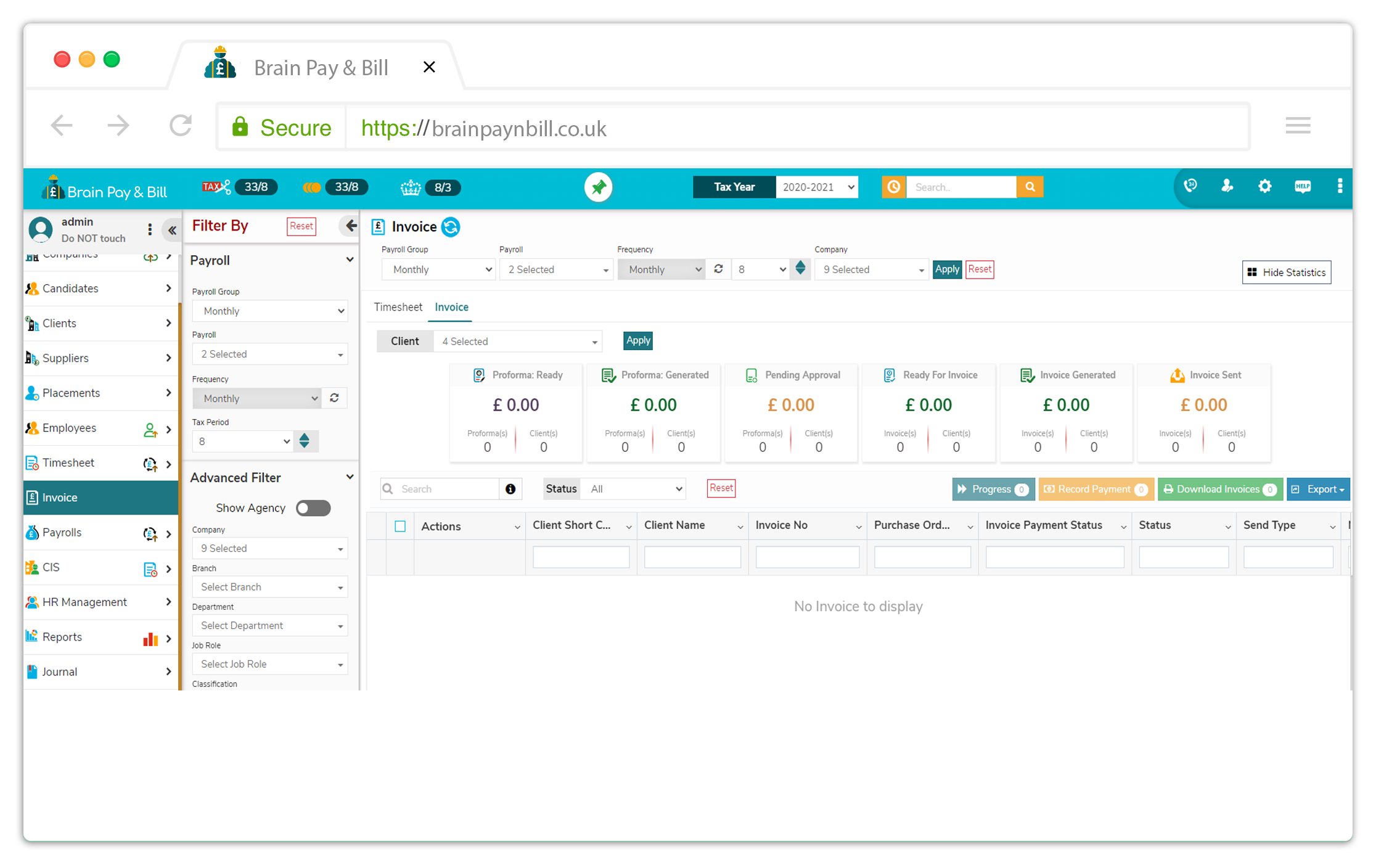Image resolution: width=1376 pixels, height=868 pixels.
Task: Click the Invoice No column filter box
Action: [x=807, y=557]
